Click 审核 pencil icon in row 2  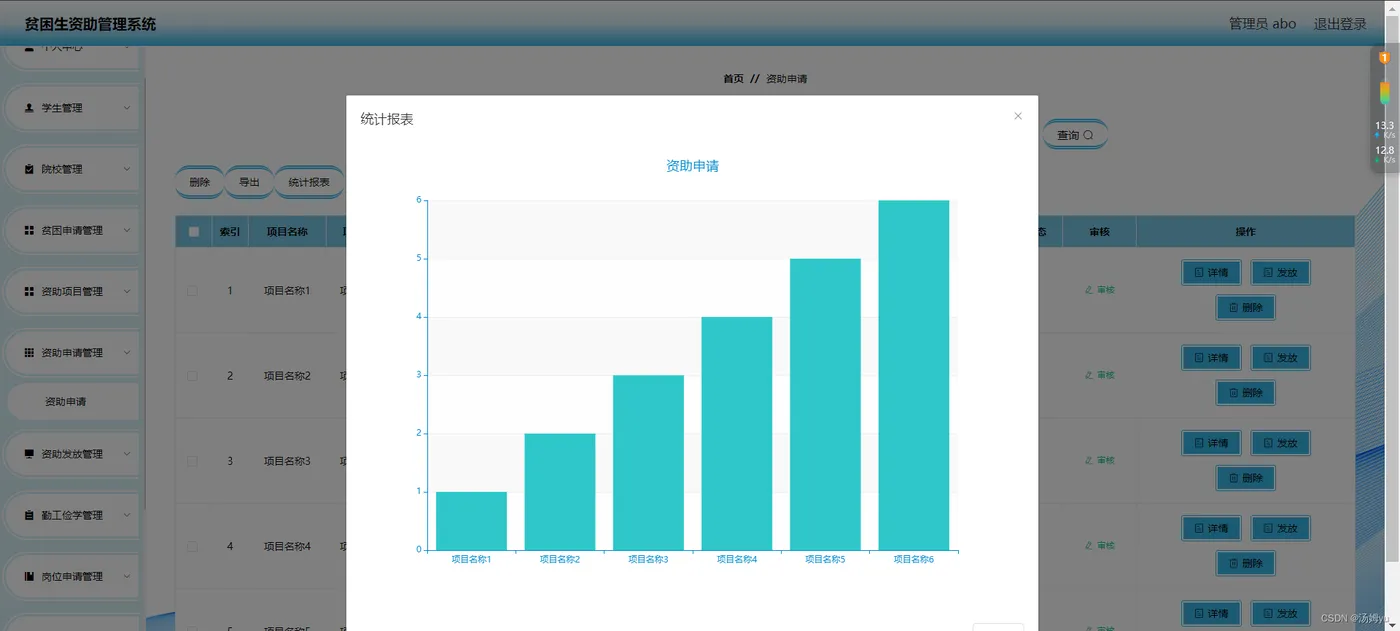1089,375
